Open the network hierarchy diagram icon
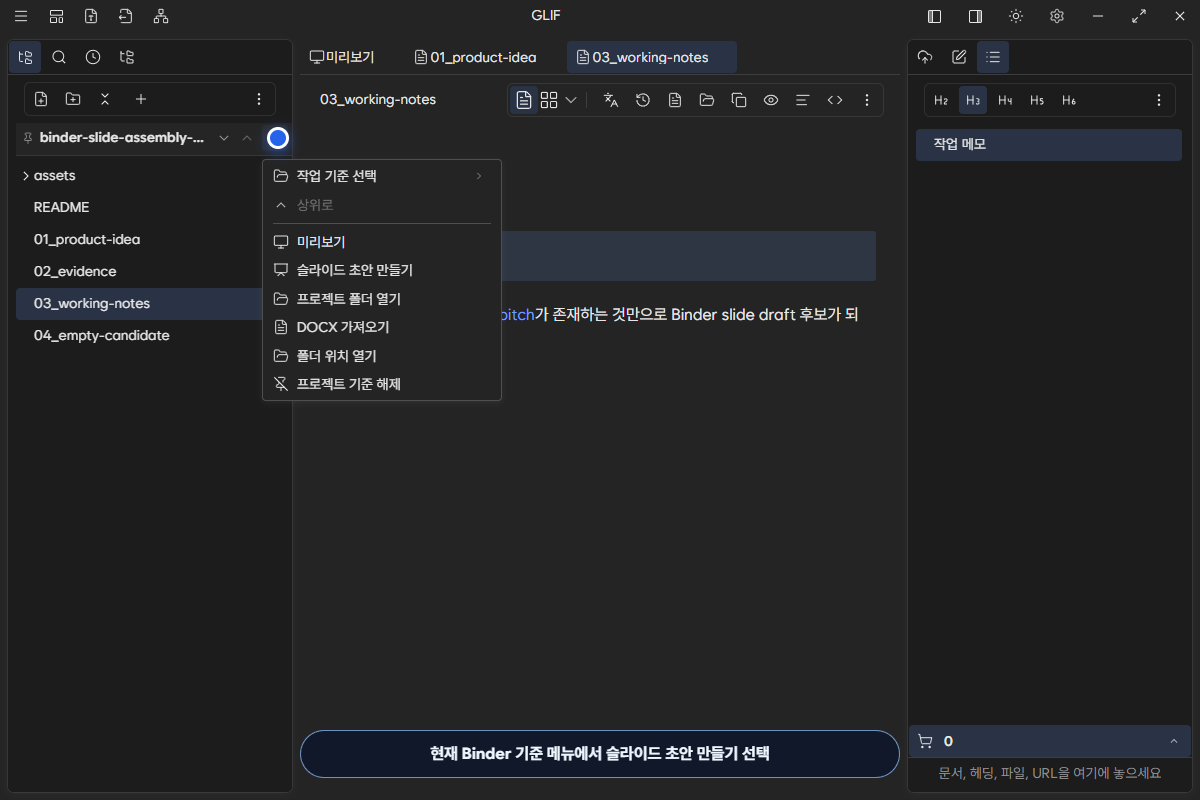The image size is (1200, 800). coord(161,16)
